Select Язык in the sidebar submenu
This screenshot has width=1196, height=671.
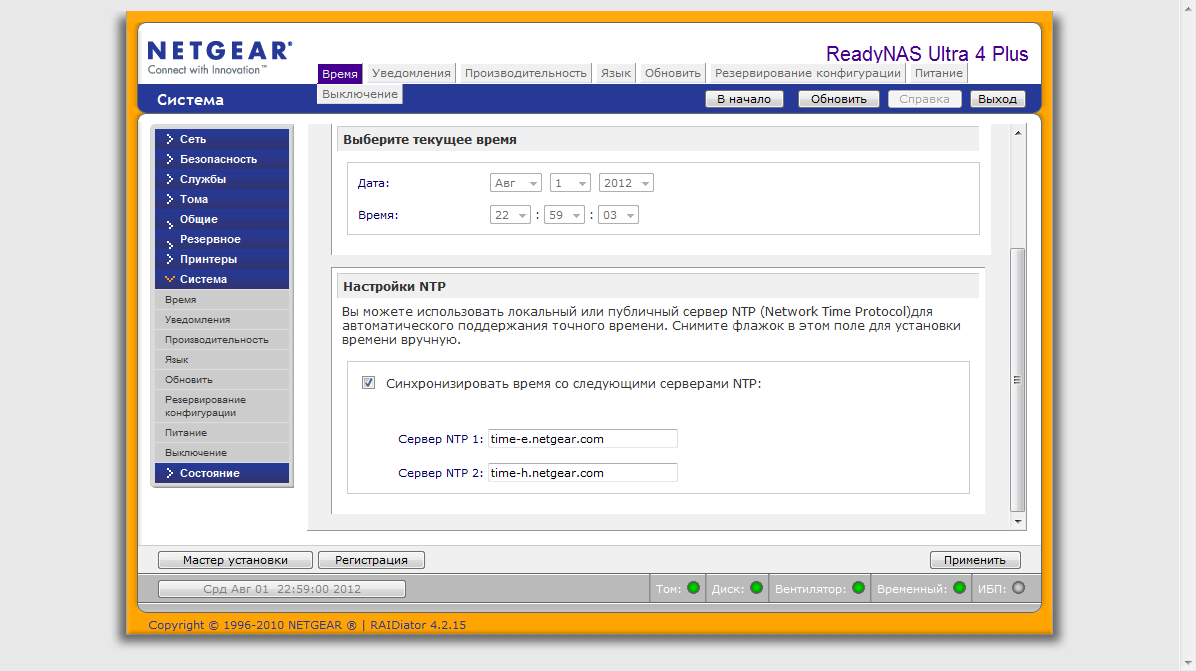point(222,359)
